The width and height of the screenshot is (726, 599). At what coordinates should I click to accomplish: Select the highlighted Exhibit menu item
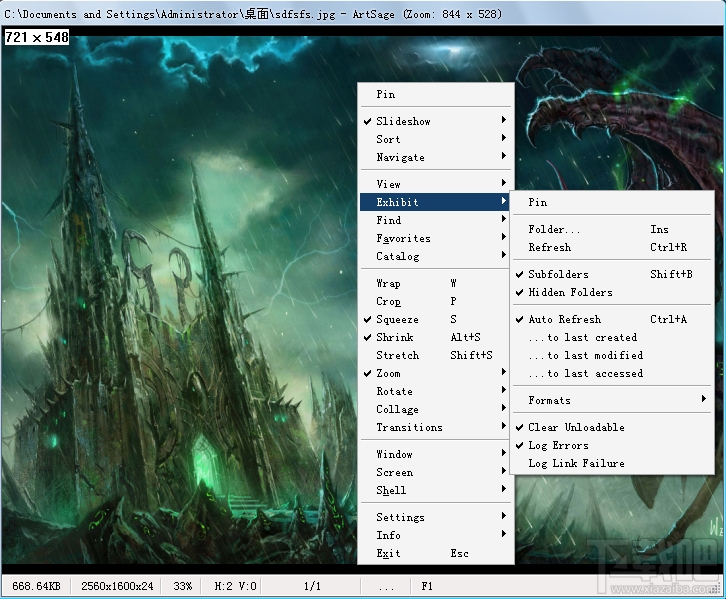tap(436, 202)
